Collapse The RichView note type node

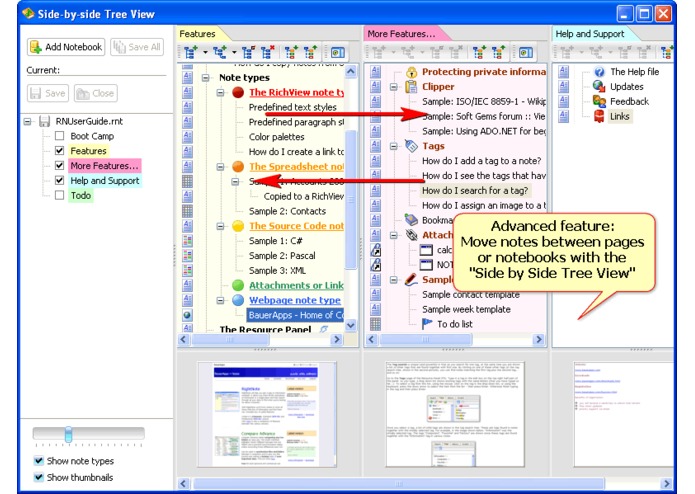(x=221, y=93)
